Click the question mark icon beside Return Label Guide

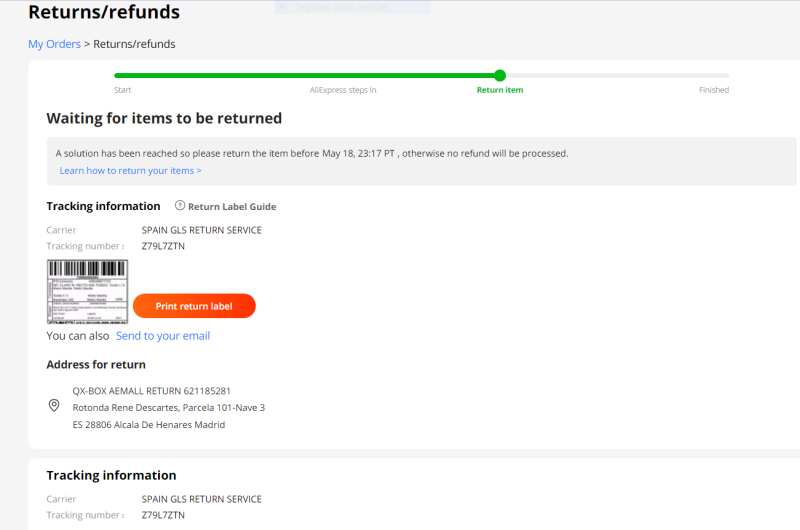coord(180,206)
